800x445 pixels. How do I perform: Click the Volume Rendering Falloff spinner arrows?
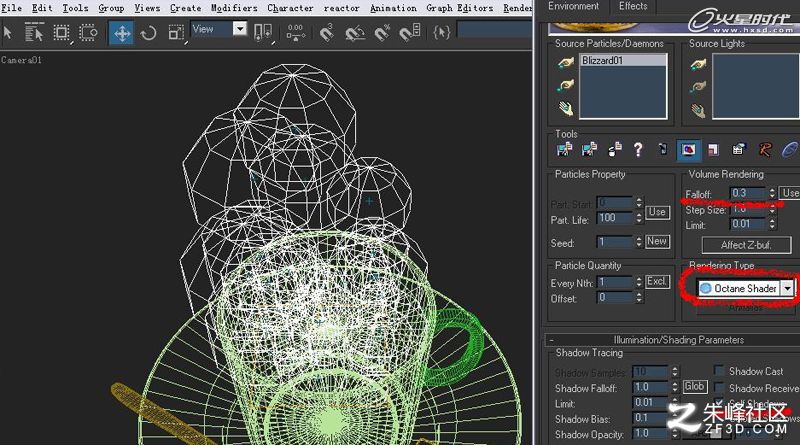tap(772, 193)
